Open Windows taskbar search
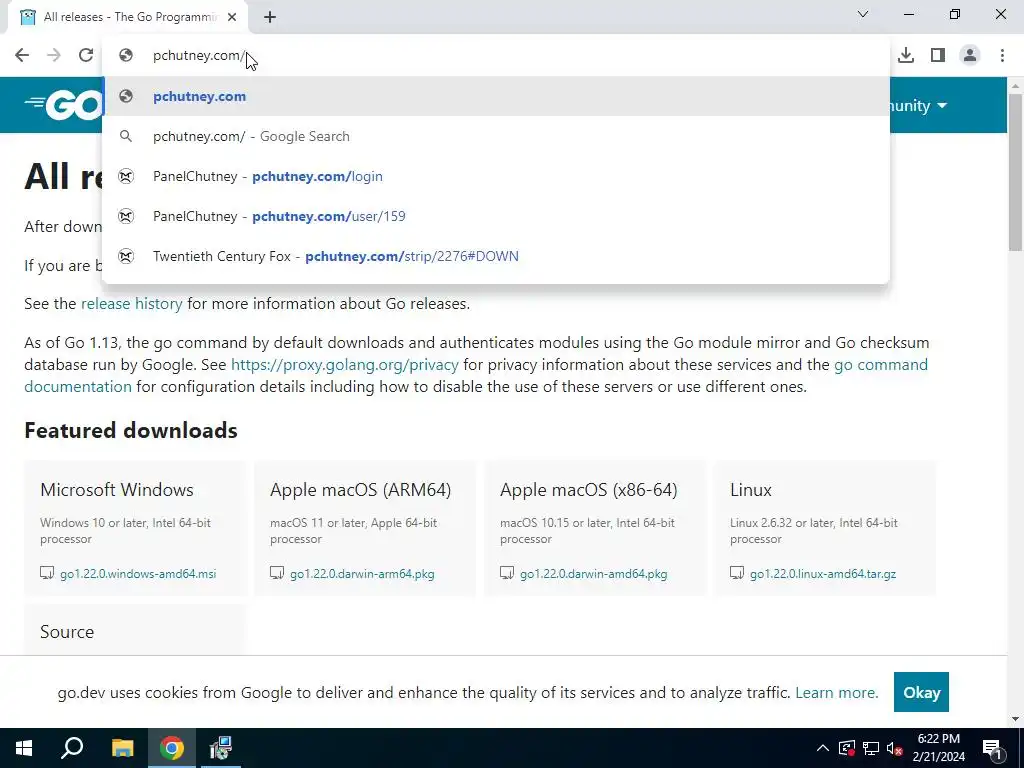Image resolution: width=1024 pixels, height=768 pixels. point(72,748)
